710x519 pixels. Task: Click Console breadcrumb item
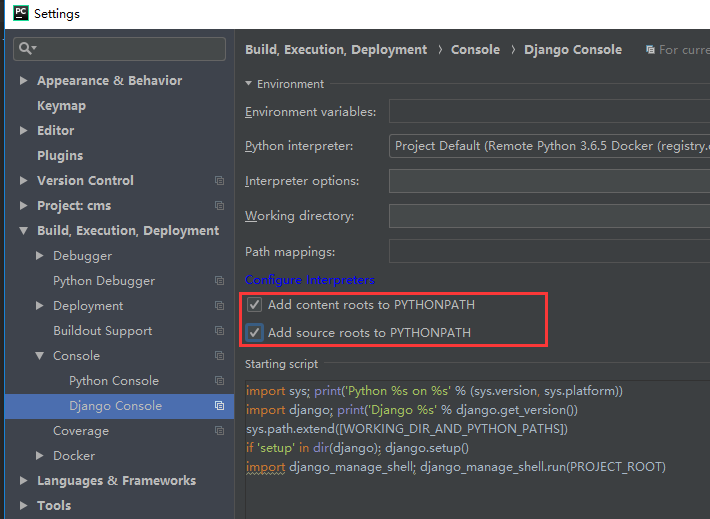point(475,49)
